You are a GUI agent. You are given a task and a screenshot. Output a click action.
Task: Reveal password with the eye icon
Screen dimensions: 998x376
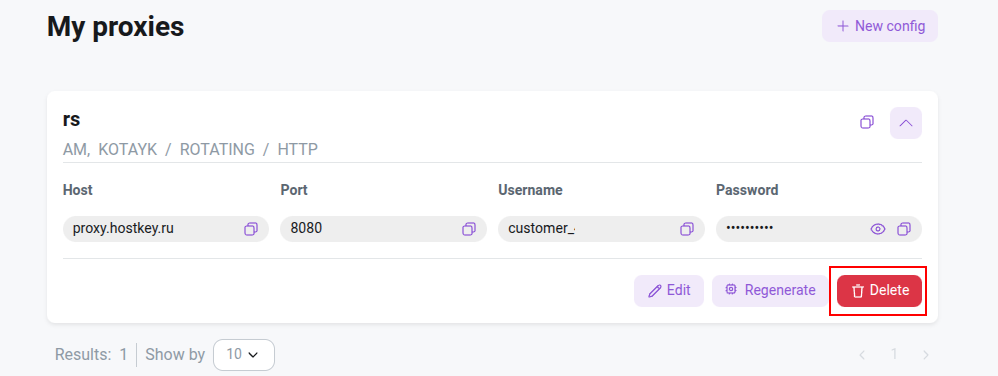[x=878, y=229]
